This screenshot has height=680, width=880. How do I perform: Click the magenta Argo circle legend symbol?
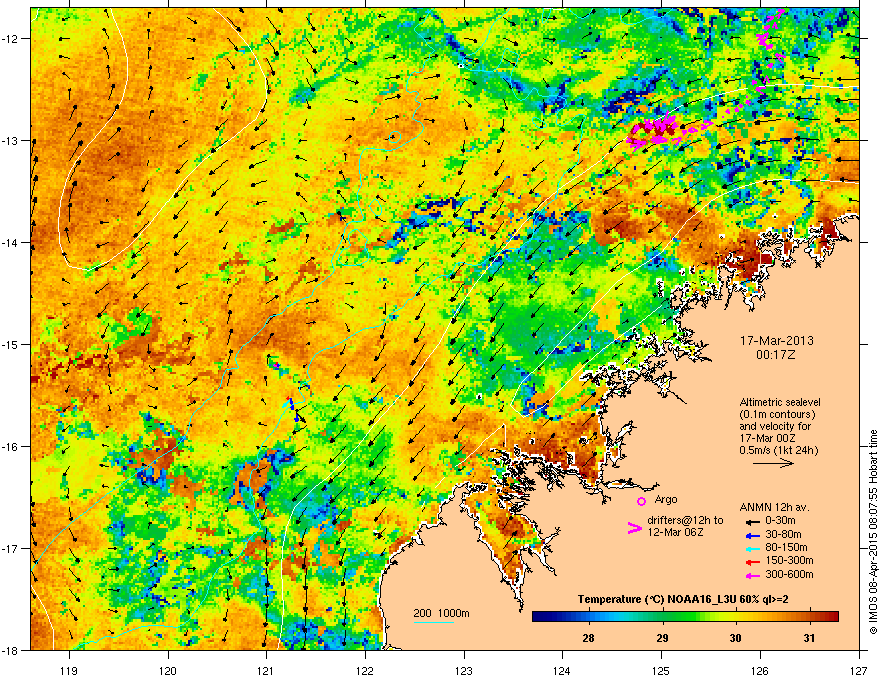641,501
